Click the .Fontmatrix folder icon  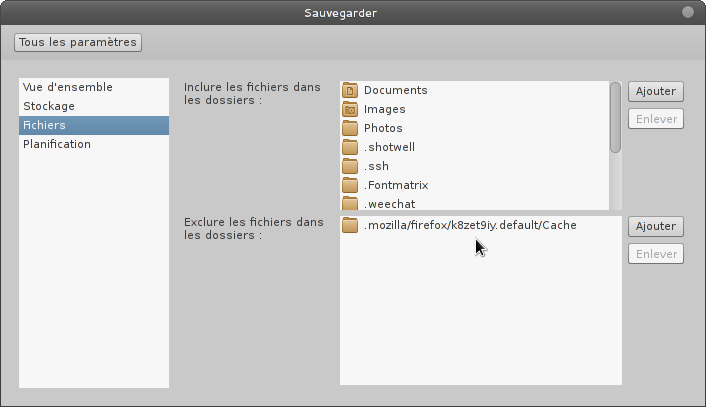coord(350,186)
